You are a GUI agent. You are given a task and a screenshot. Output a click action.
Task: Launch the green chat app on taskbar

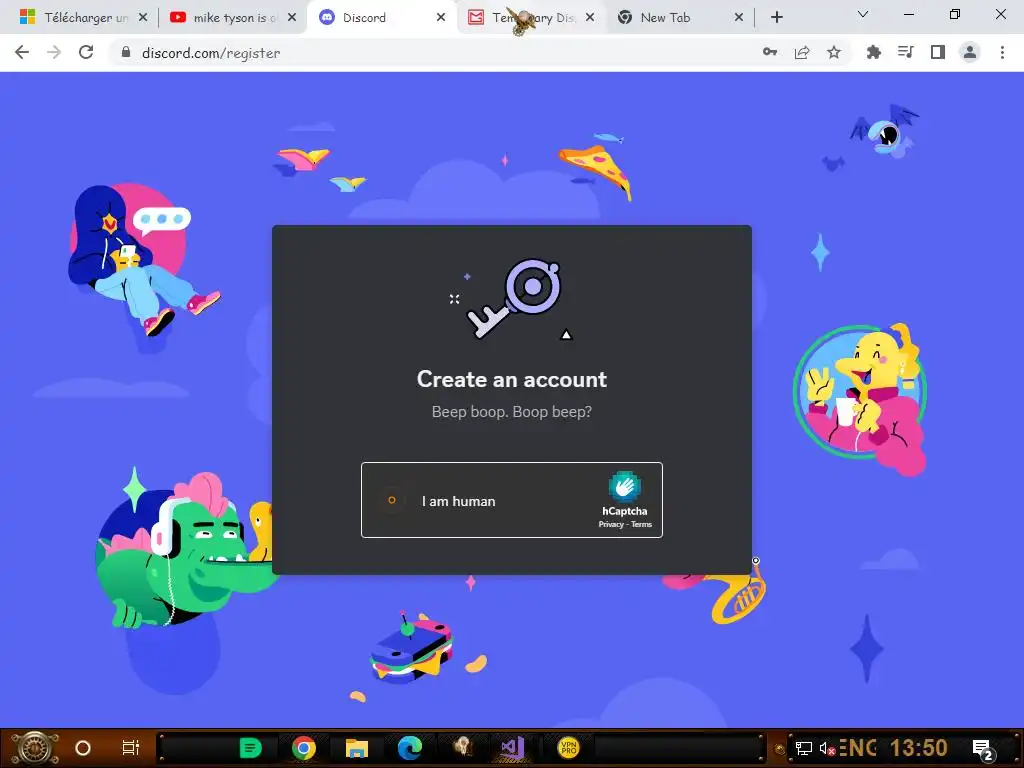[250, 748]
